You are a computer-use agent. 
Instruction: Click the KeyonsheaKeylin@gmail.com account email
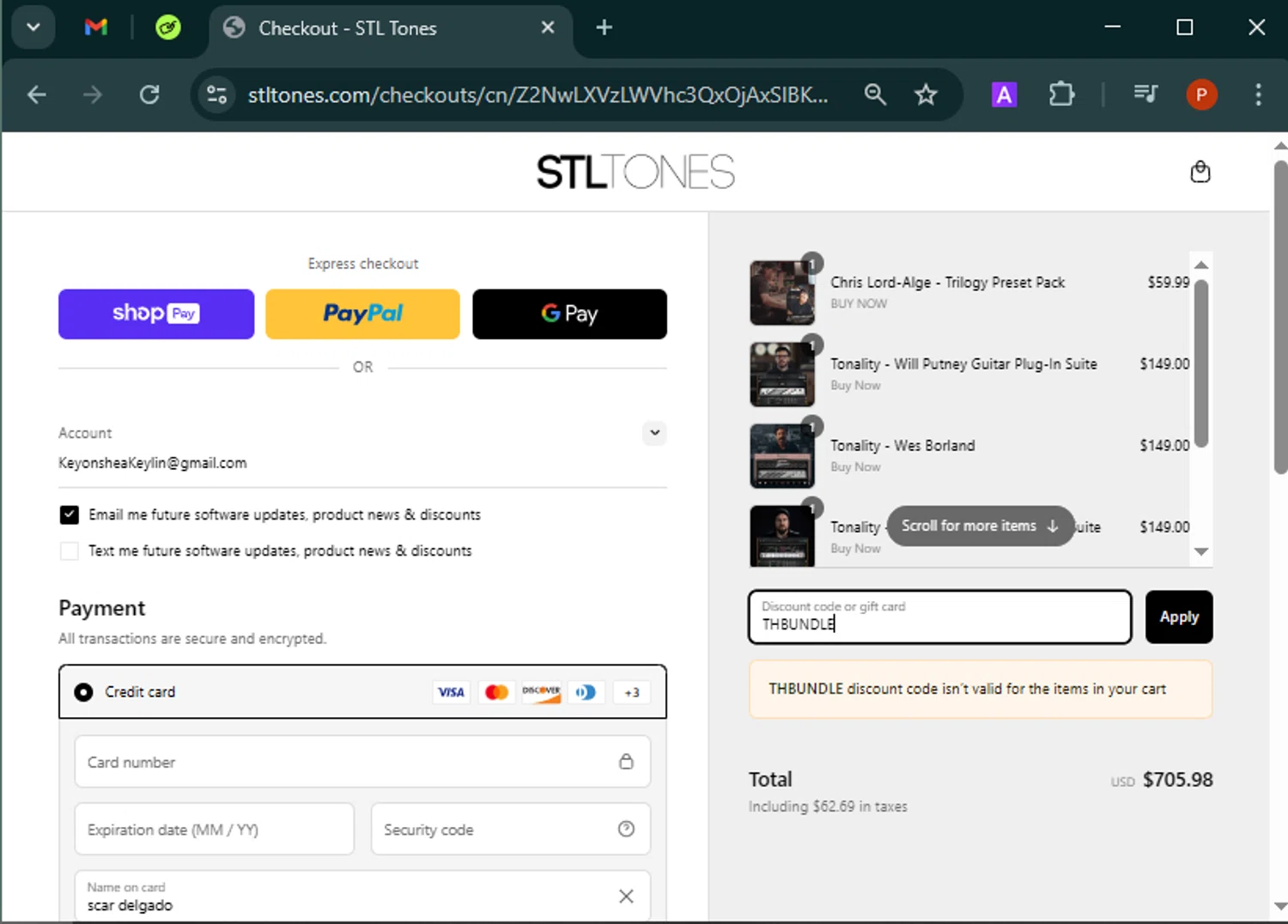pyautogui.click(x=153, y=463)
